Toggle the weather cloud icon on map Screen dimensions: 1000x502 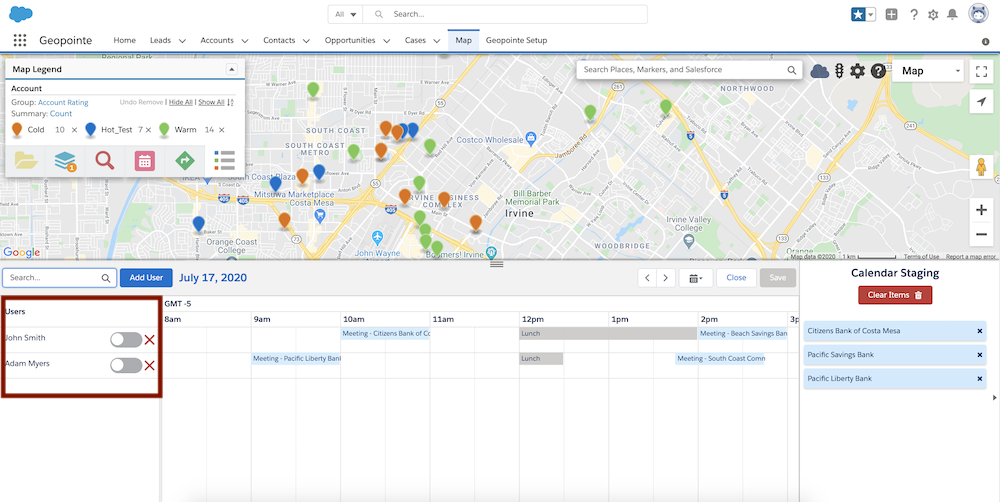820,71
